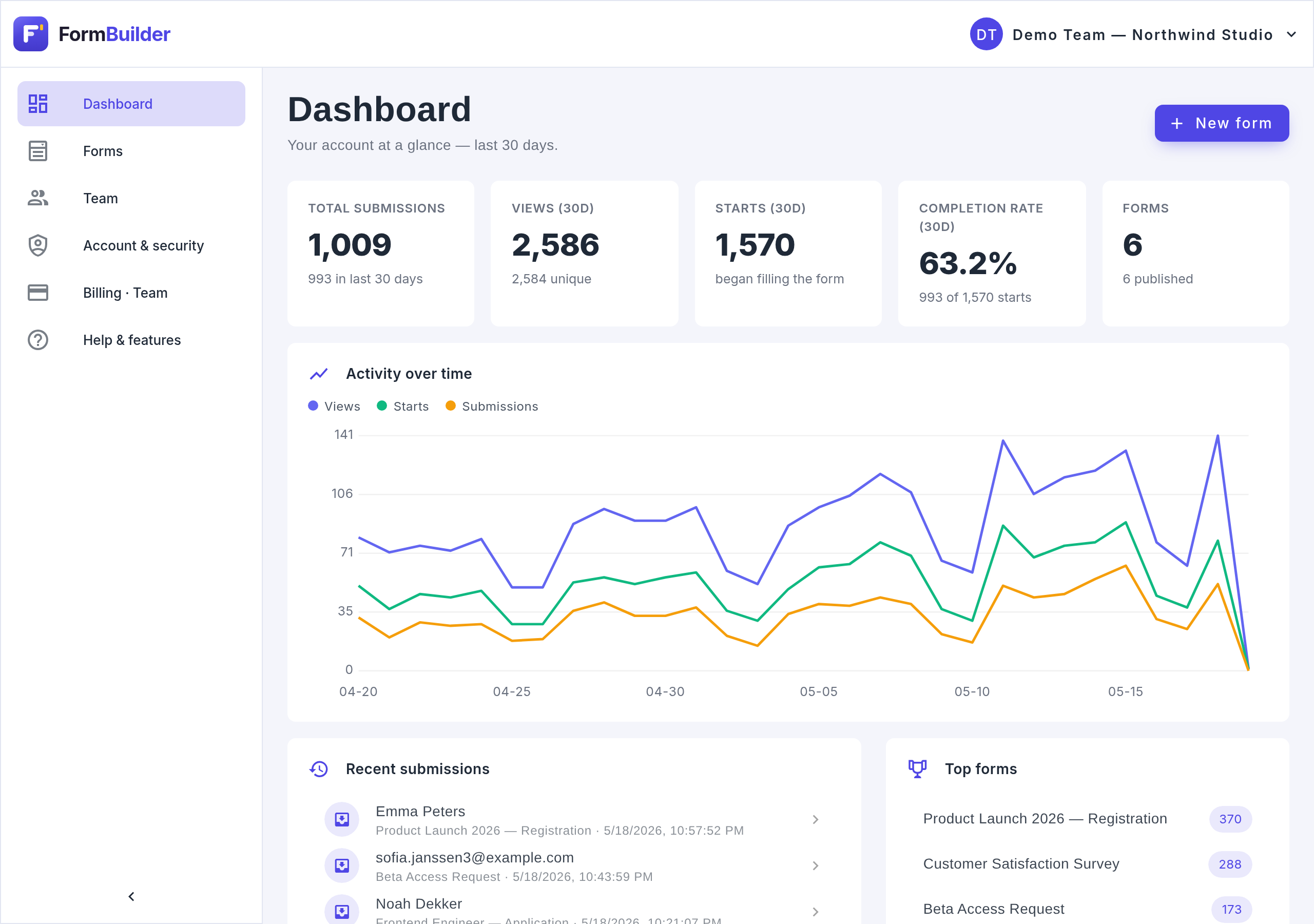Click the '993 in last 30 days' text
1314x924 pixels.
click(365, 279)
